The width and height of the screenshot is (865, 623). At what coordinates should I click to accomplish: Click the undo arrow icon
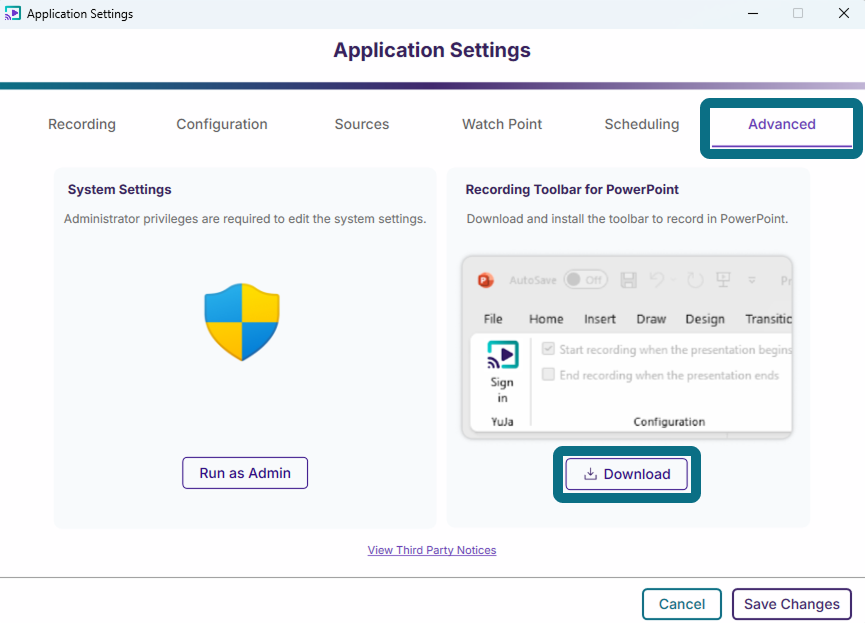[656, 280]
